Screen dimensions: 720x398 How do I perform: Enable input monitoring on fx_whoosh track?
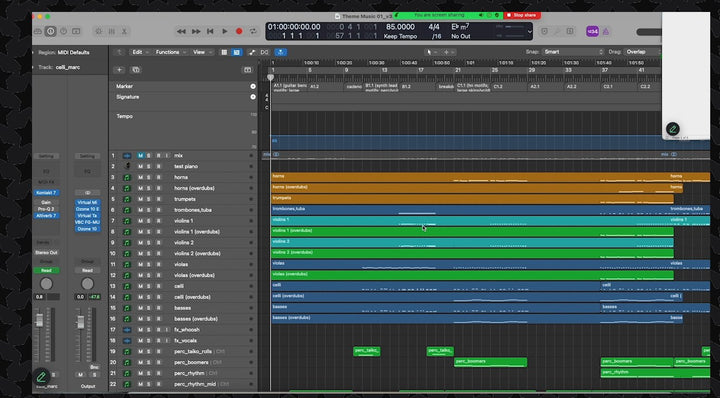click(167, 330)
